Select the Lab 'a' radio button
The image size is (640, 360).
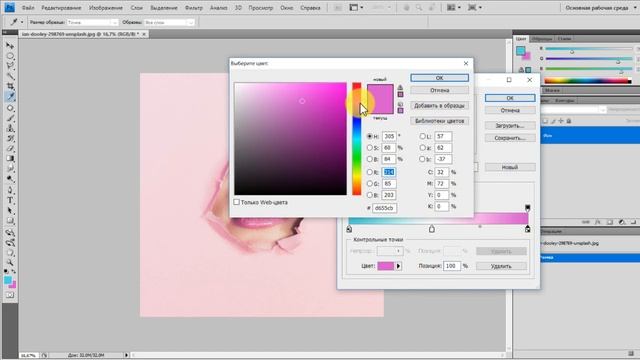click(422, 148)
